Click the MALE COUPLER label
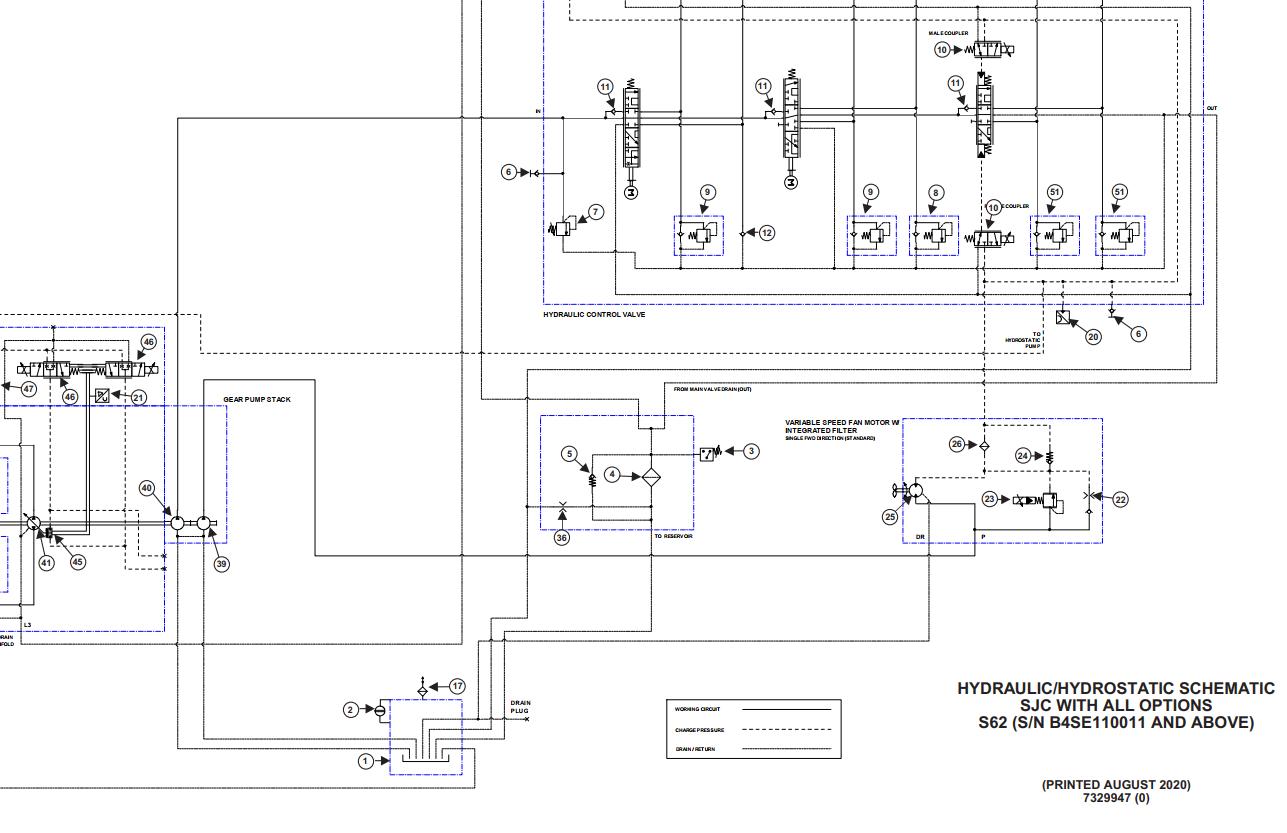 pyautogui.click(x=948, y=34)
